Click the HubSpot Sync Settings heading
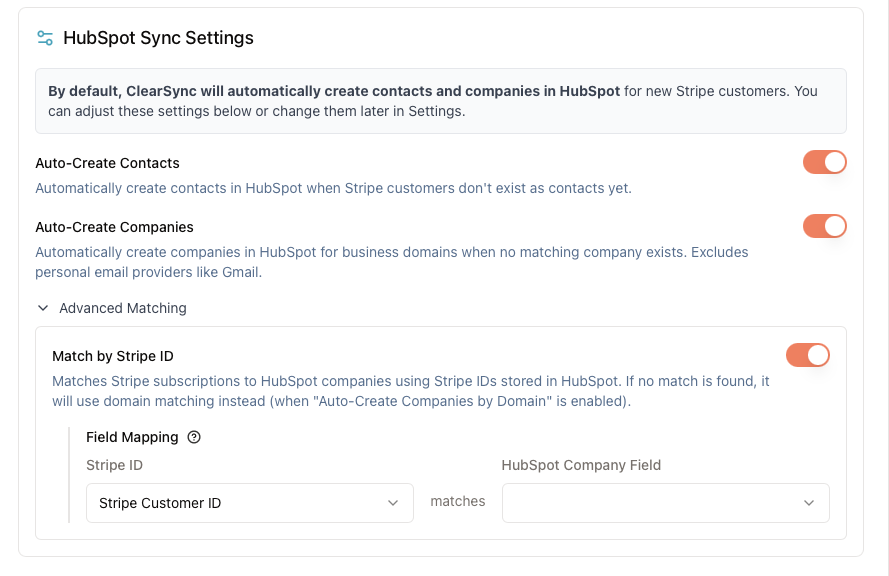This screenshot has width=889, height=576. (158, 38)
